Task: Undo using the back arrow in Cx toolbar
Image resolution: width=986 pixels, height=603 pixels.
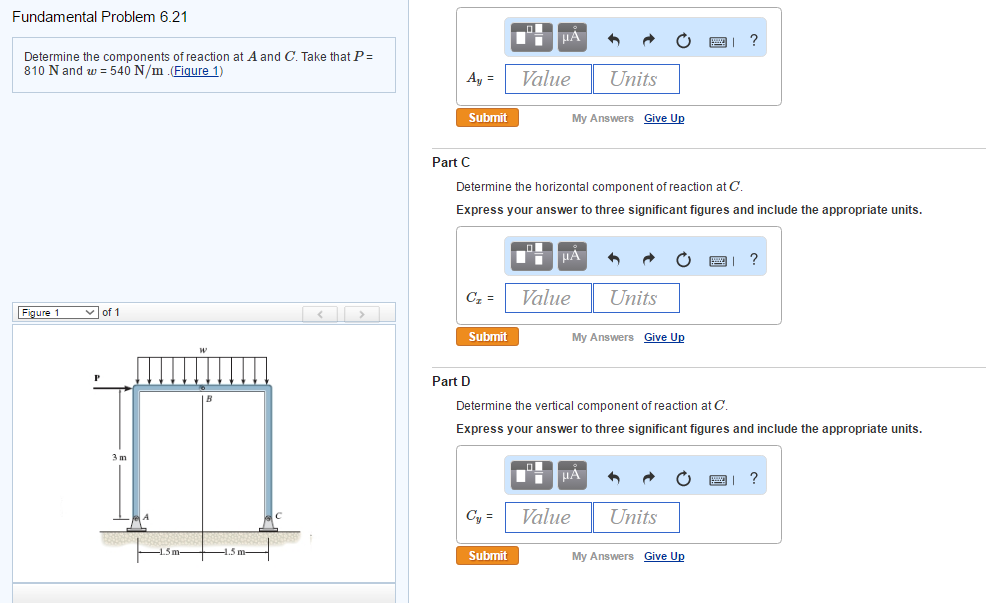Action: [x=613, y=258]
